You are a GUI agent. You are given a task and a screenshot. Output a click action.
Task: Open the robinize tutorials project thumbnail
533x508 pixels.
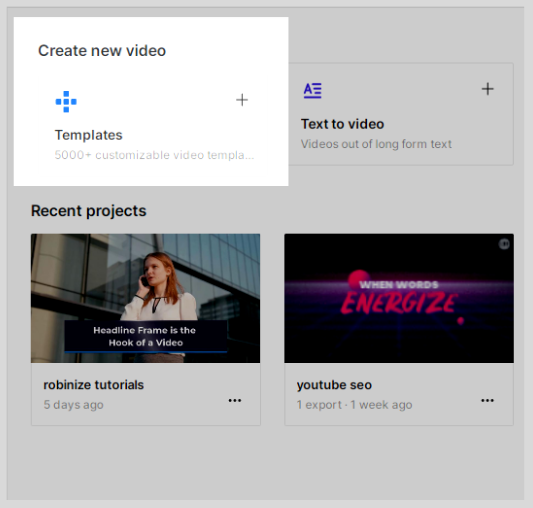[x=145, y=298]
